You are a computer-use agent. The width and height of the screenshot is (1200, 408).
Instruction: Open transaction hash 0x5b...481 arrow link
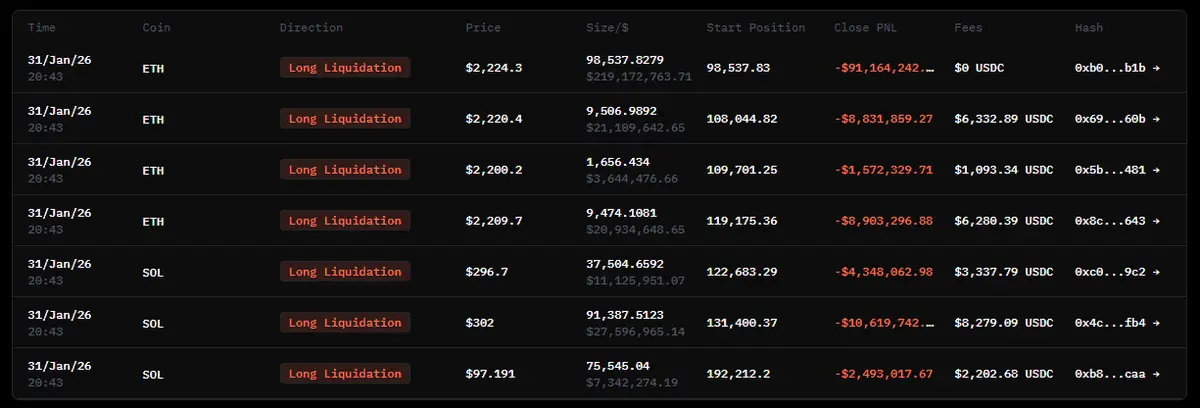click(1117, 170)
